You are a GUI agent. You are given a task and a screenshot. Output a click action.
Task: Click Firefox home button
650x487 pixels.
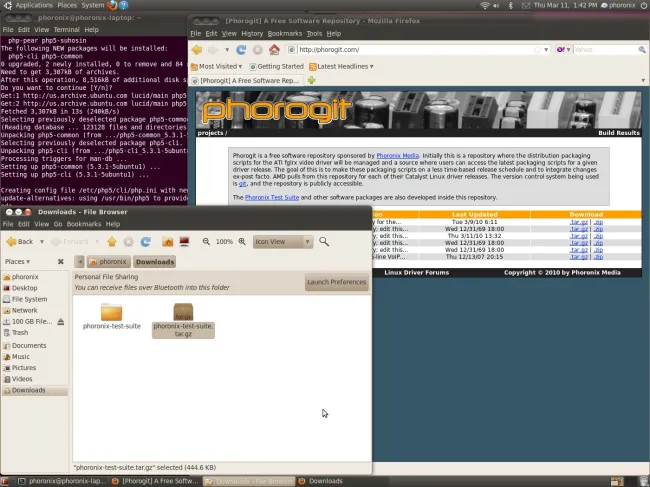tap(274, 49)
